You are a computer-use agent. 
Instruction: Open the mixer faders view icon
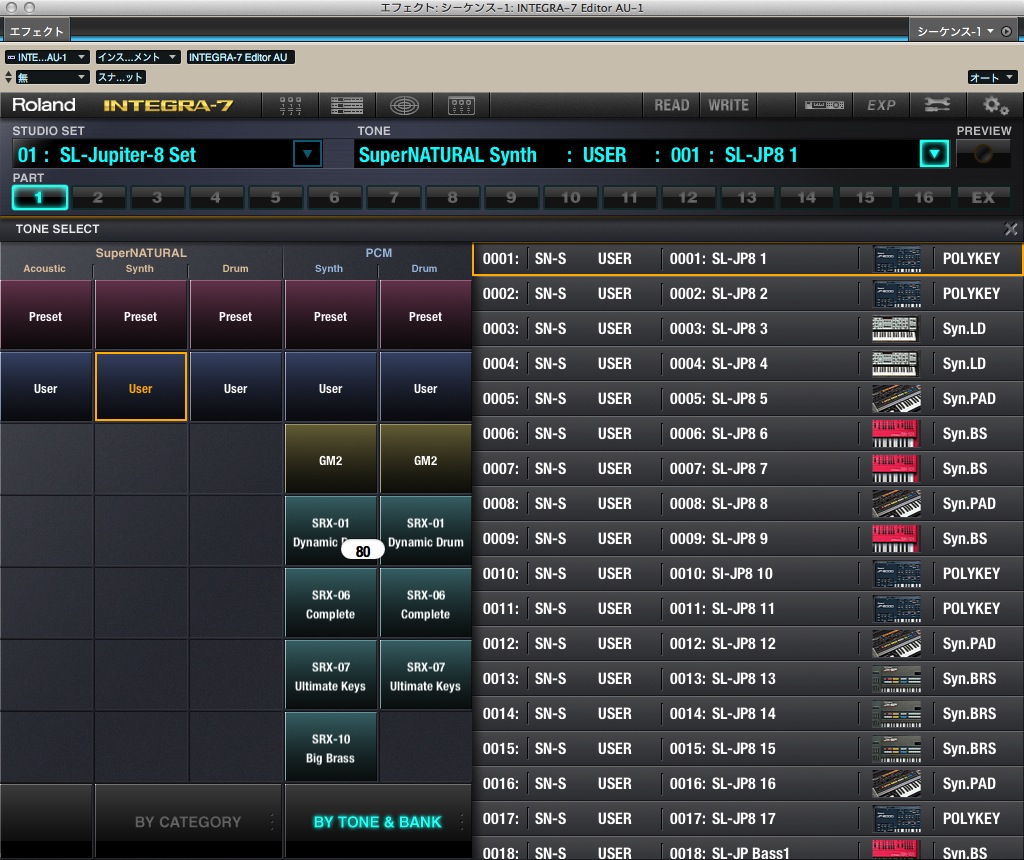290,105
